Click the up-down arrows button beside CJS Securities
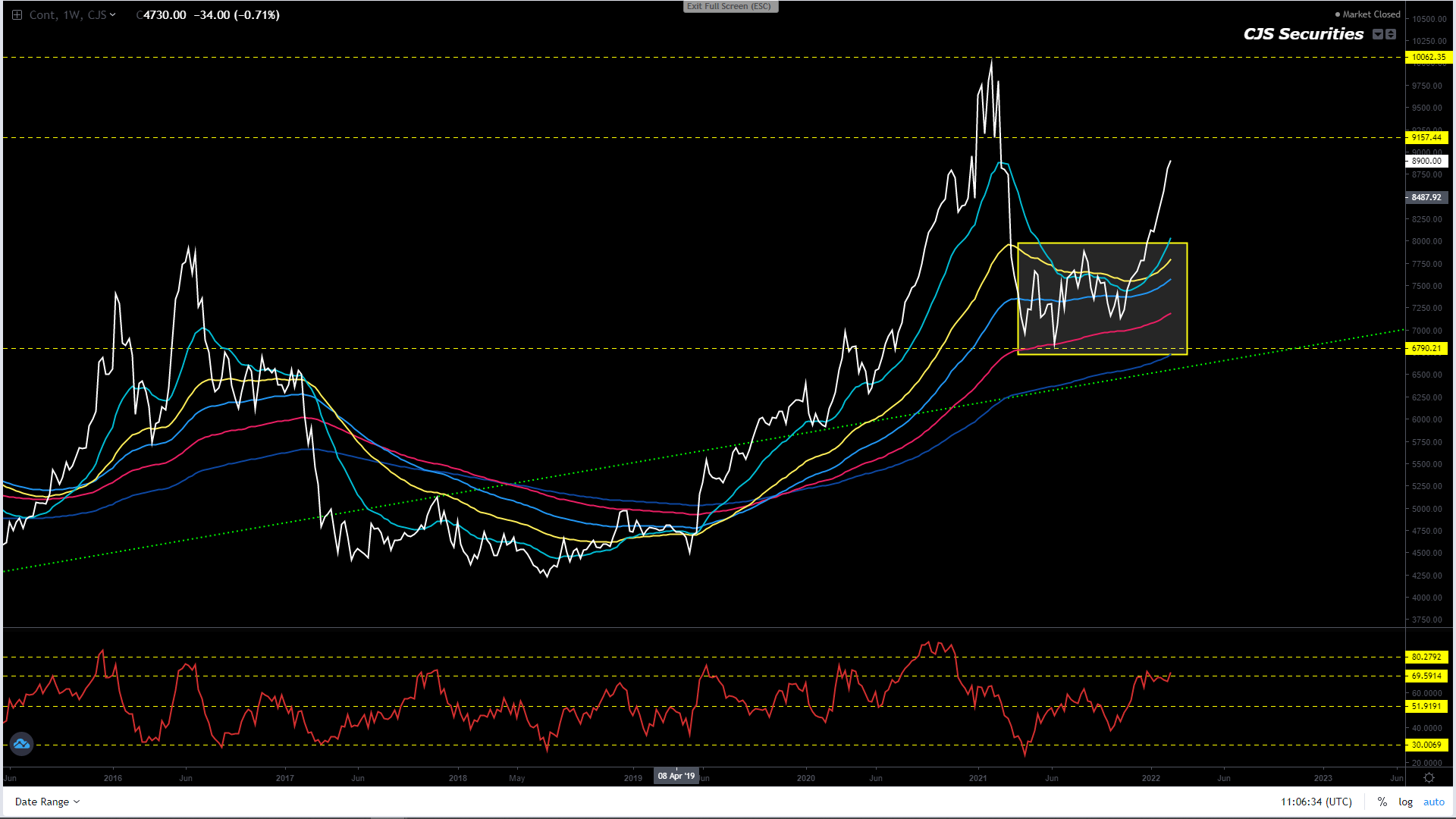1456x819 pixels. tap(1391, 34)
